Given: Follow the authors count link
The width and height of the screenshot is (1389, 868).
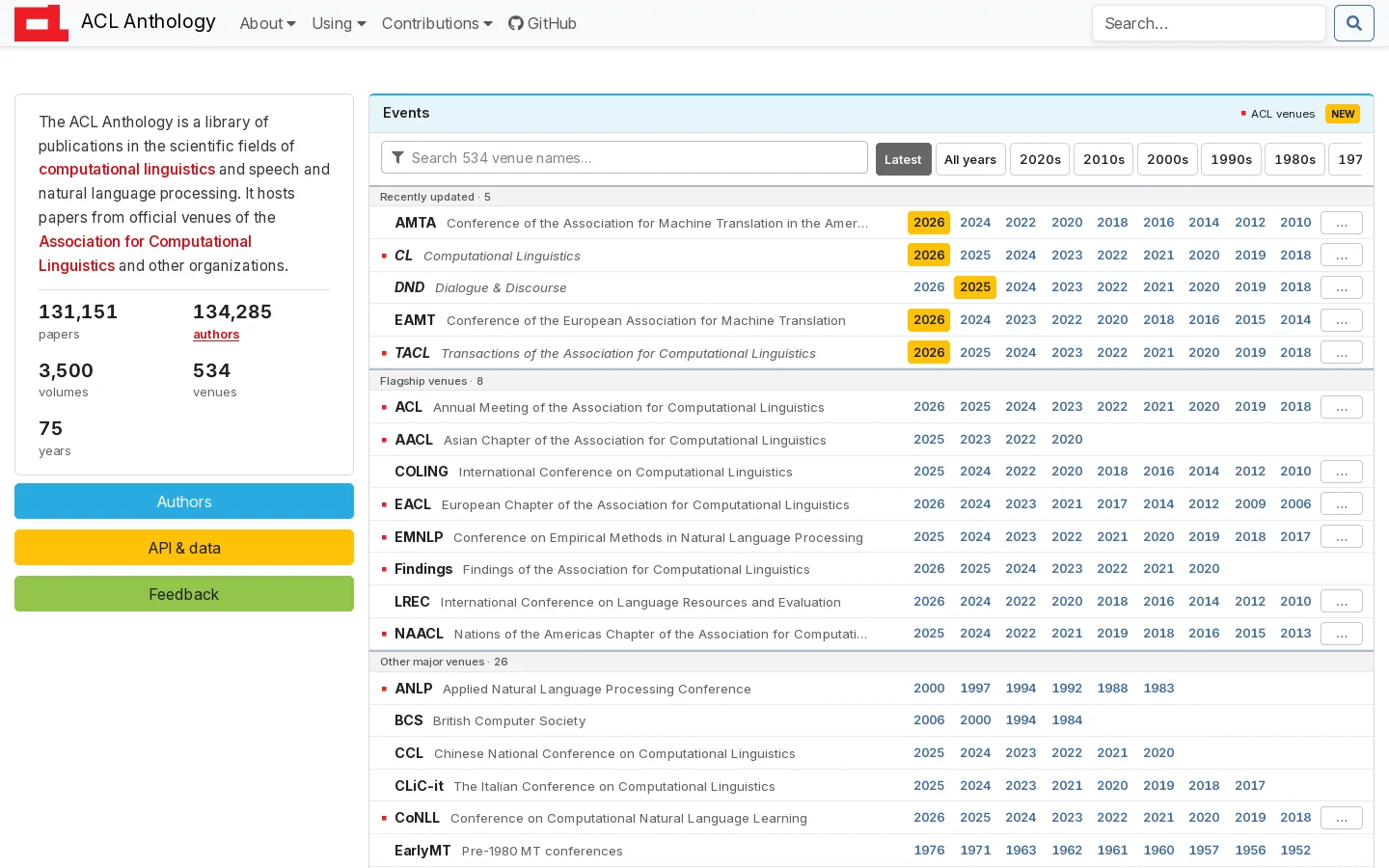Looking at the screenshot, I should click(x=216, y=335).
